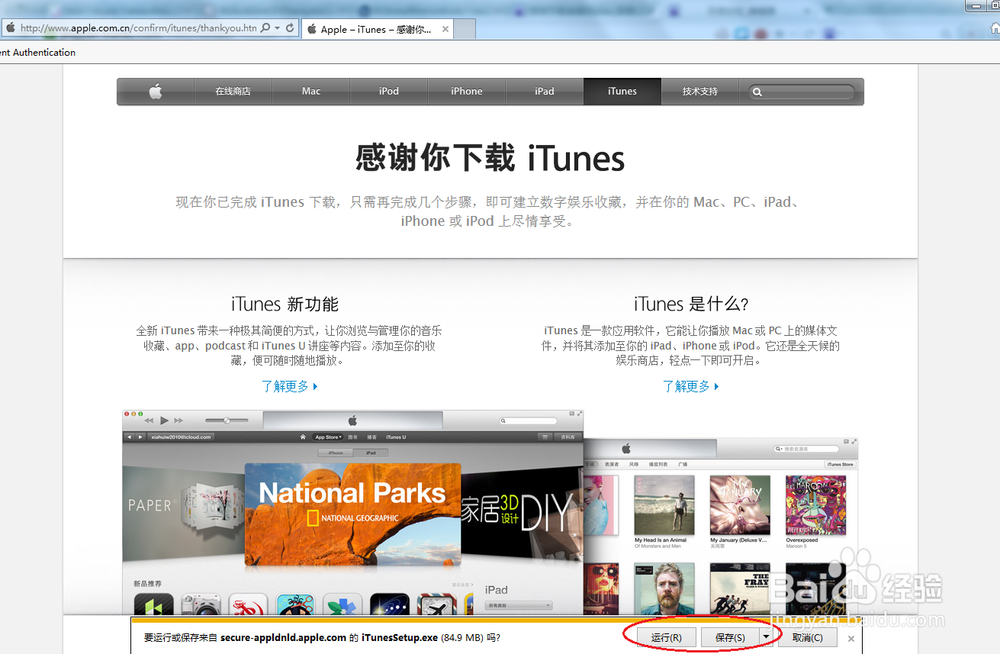Click the iTunes U tab in screenshot

pyautogui.click(x=395, y=437)
